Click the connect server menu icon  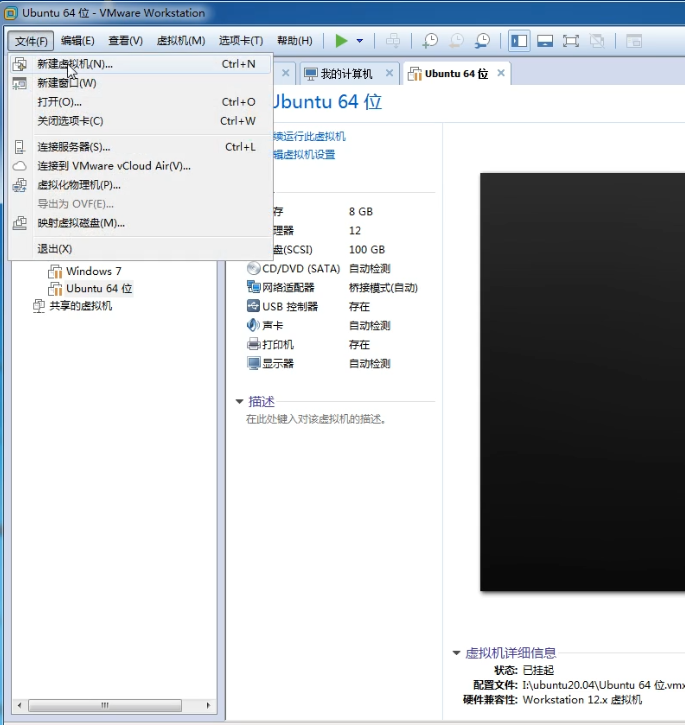tap(19, 147)
